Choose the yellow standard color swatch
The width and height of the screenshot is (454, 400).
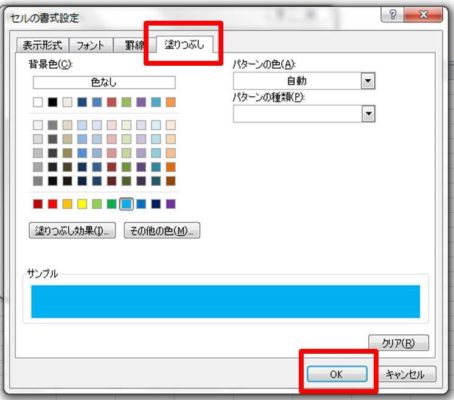pyautogui.click(x=82, y=204)
